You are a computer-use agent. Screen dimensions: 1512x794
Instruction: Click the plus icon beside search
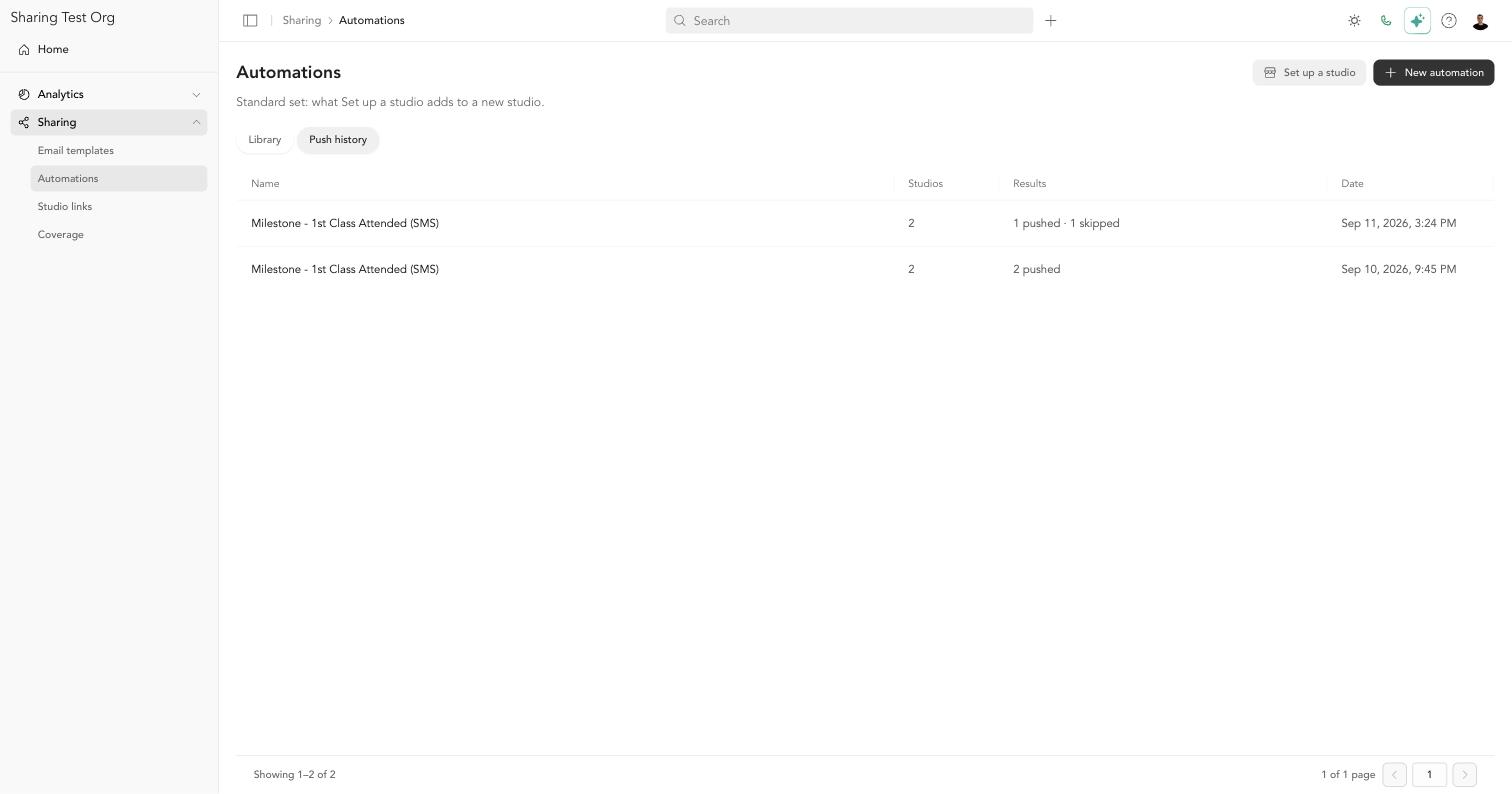click(1051, 20)
